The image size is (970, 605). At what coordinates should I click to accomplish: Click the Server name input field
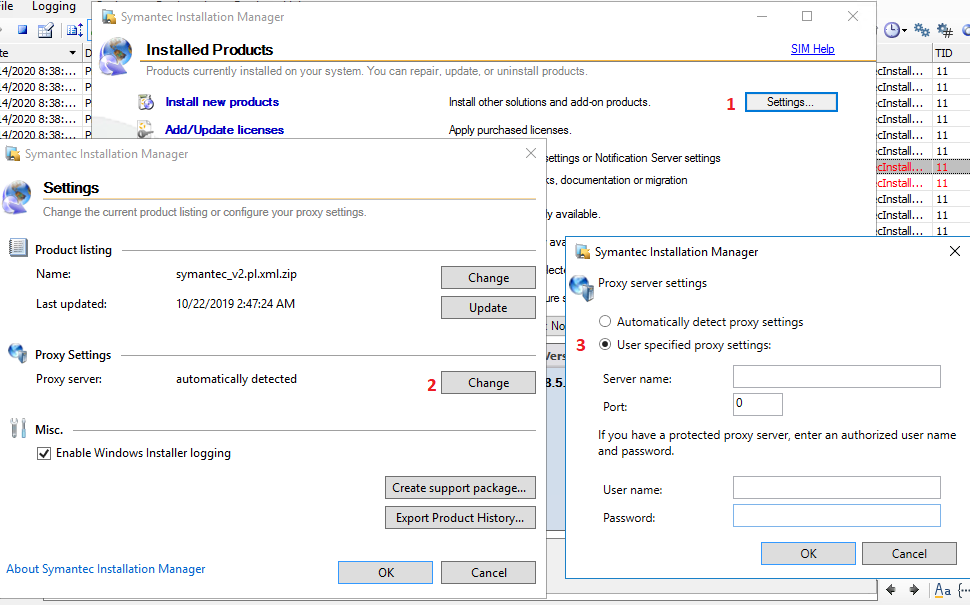coord(836,377)
